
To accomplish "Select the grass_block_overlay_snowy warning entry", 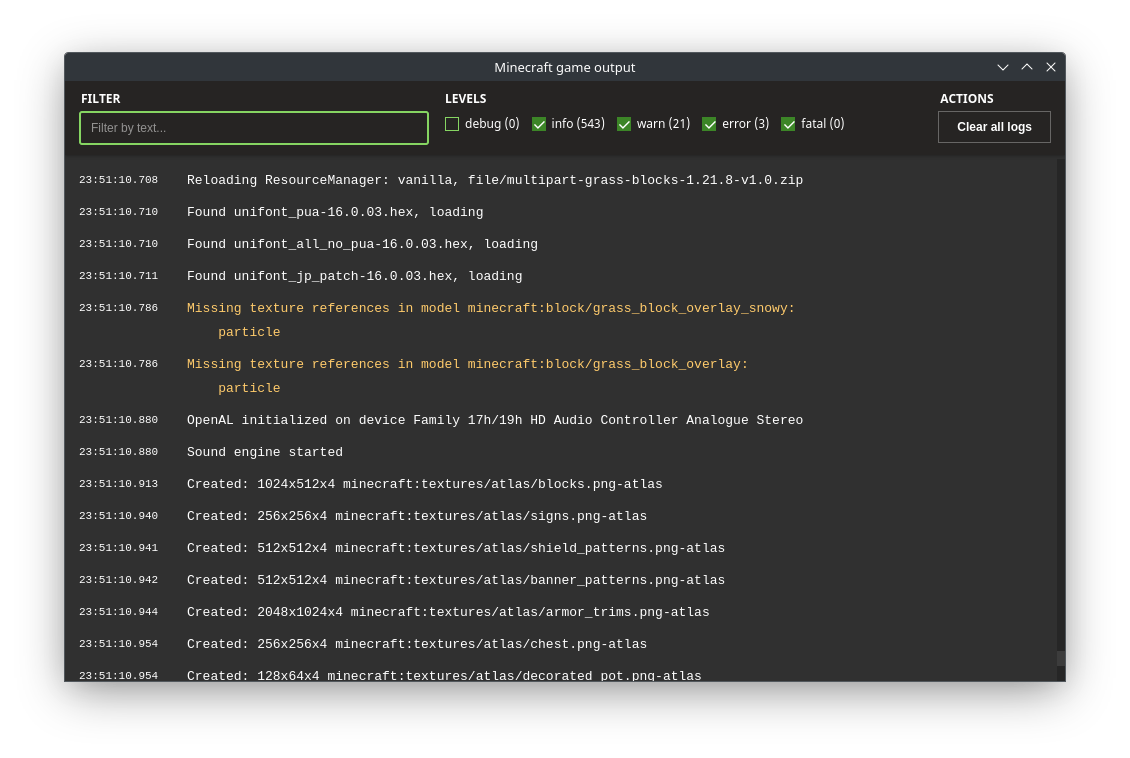I will click(x=490, y=308).
